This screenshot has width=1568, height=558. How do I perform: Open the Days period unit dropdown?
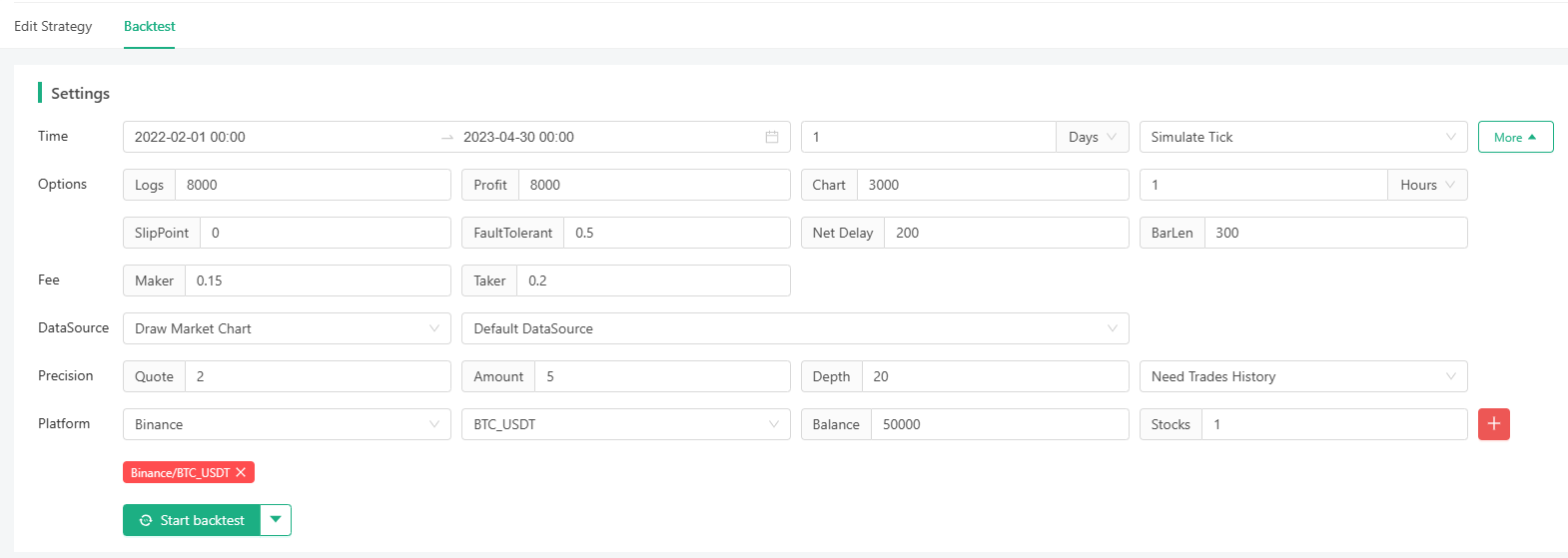1092,137
